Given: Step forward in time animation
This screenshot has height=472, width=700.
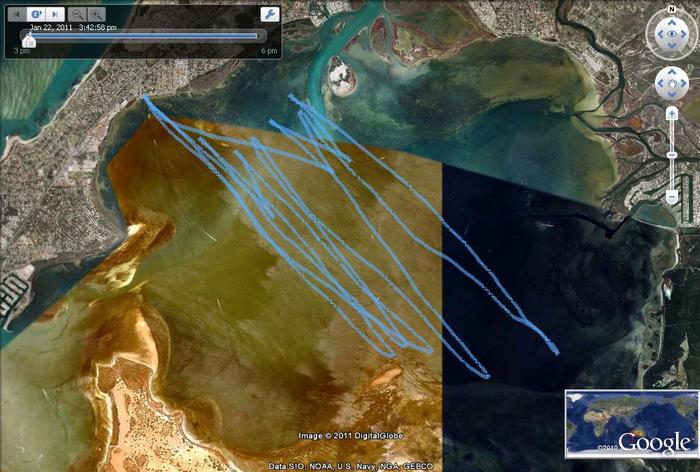Looking at the screenshot, I should [55, 14].
